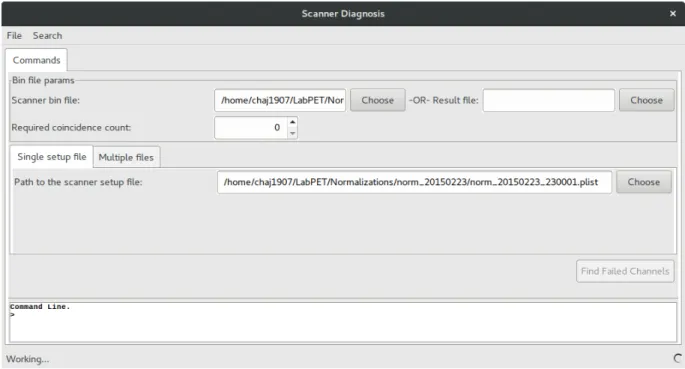Click the 'Bin file params' group title
685x369 pixels.
point(43,80)
